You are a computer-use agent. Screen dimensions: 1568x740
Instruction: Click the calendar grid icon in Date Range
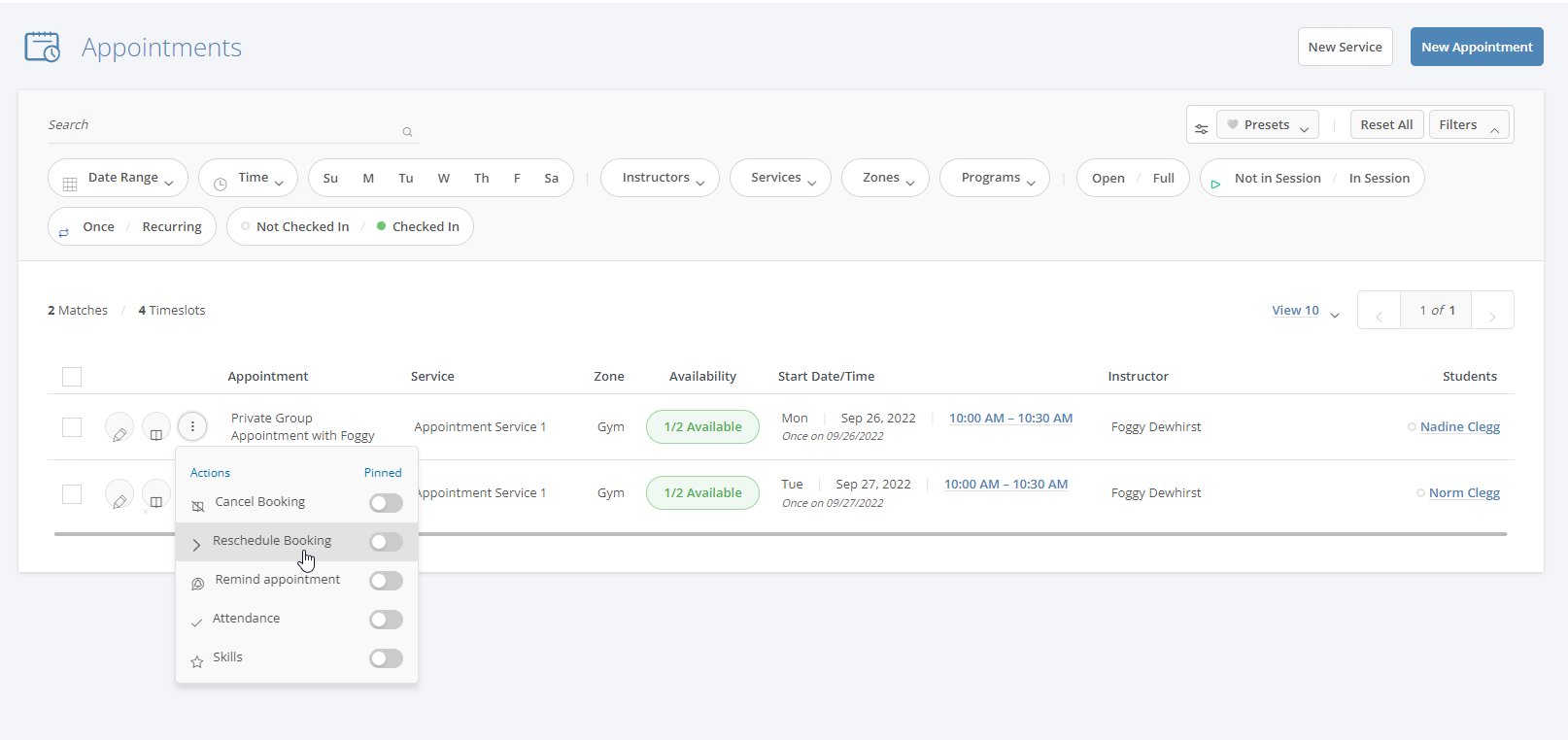(x=70, y=184)
